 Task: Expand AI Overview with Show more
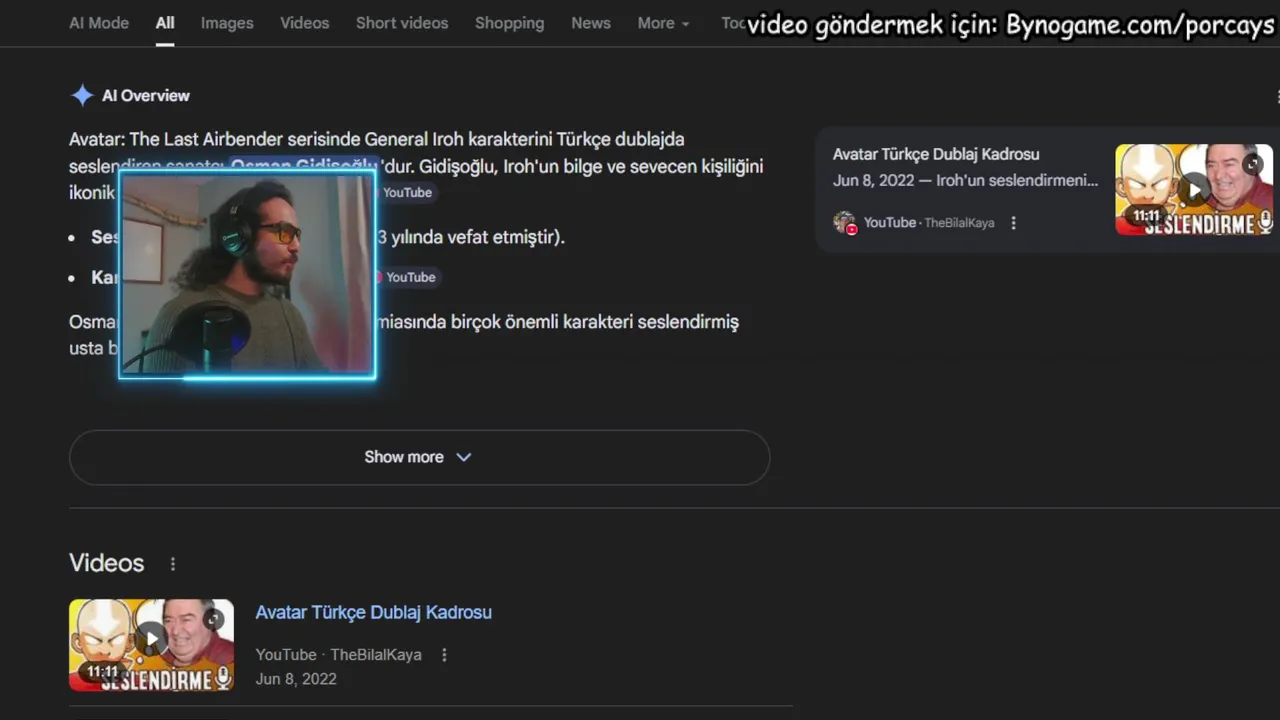pos(419,457)
